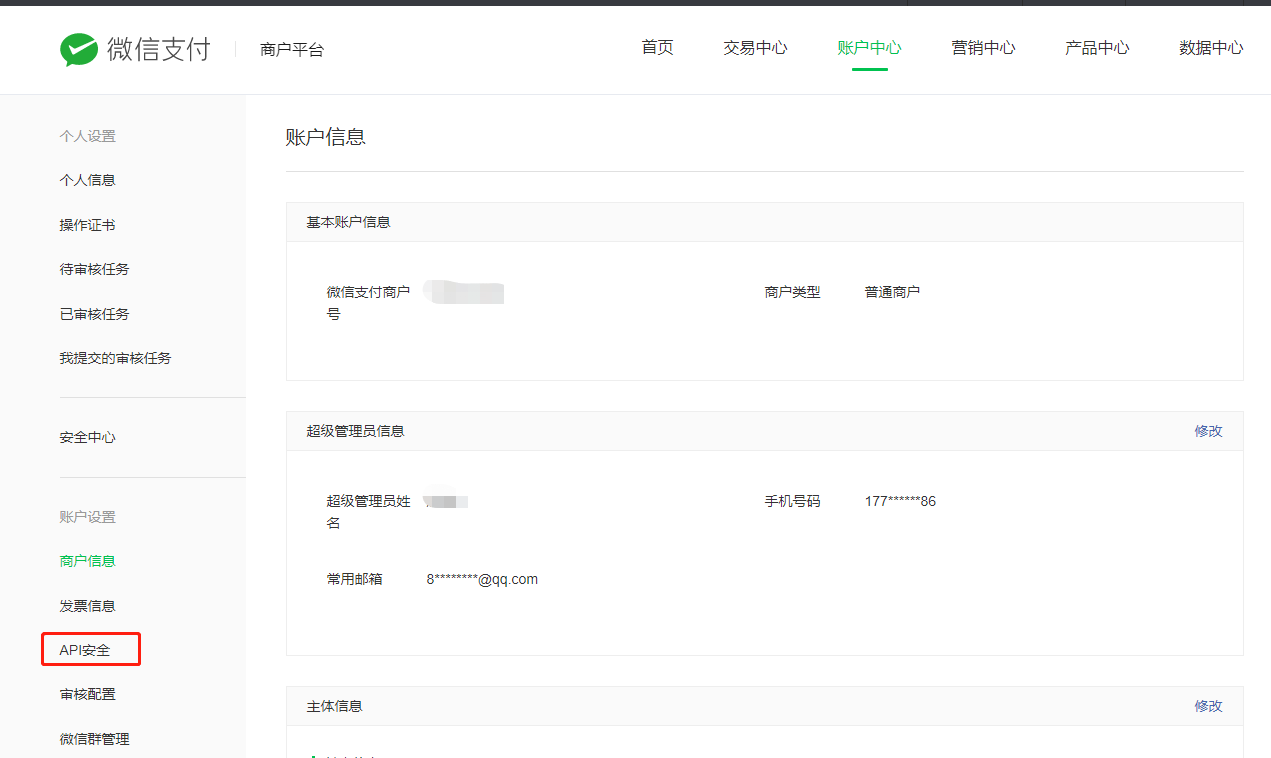Click the WeChat Pay logo icon
1271x758 pixels.
pyautogui.click(x=79, y=49)
